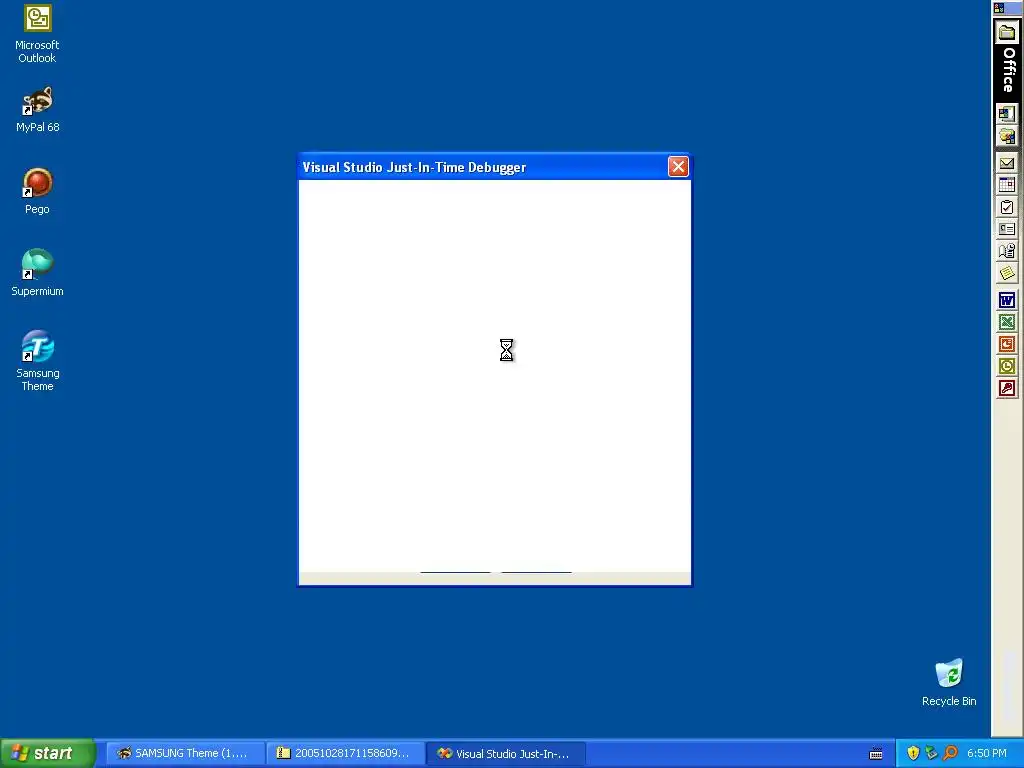
Task: Click Visual Studio Just-In-Time taskbar button
Action: click(x=506, y=753)
